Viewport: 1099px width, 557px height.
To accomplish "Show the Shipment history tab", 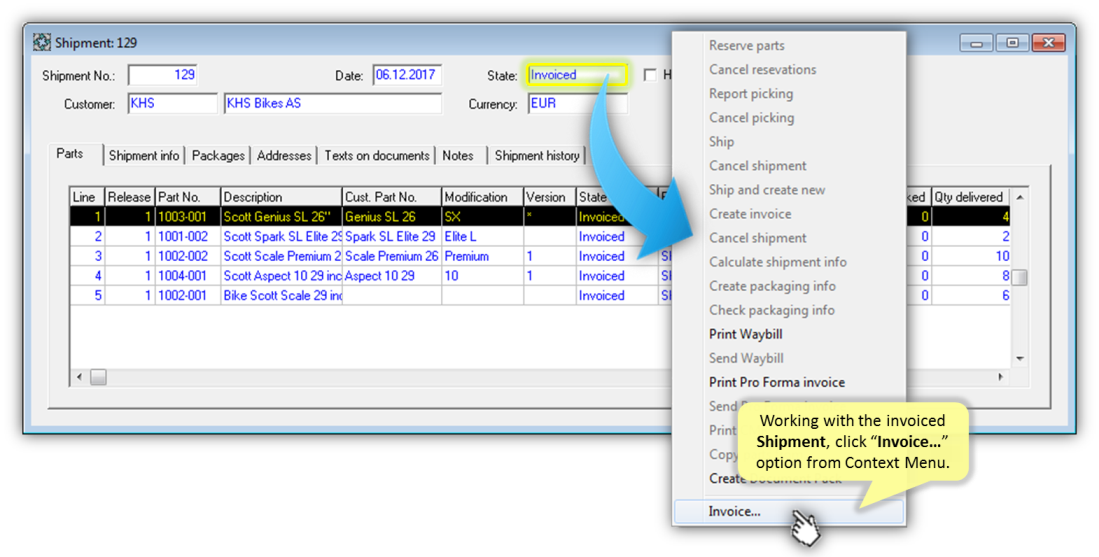I will point(537,155).
